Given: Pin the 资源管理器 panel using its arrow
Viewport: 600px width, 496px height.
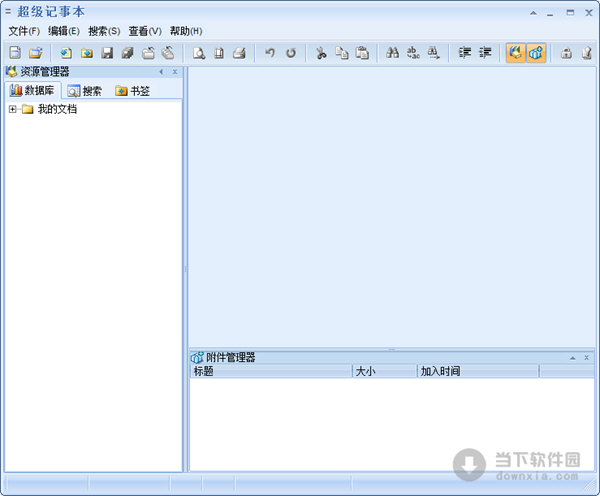Looking at the screenshot, I should (161, 72).
